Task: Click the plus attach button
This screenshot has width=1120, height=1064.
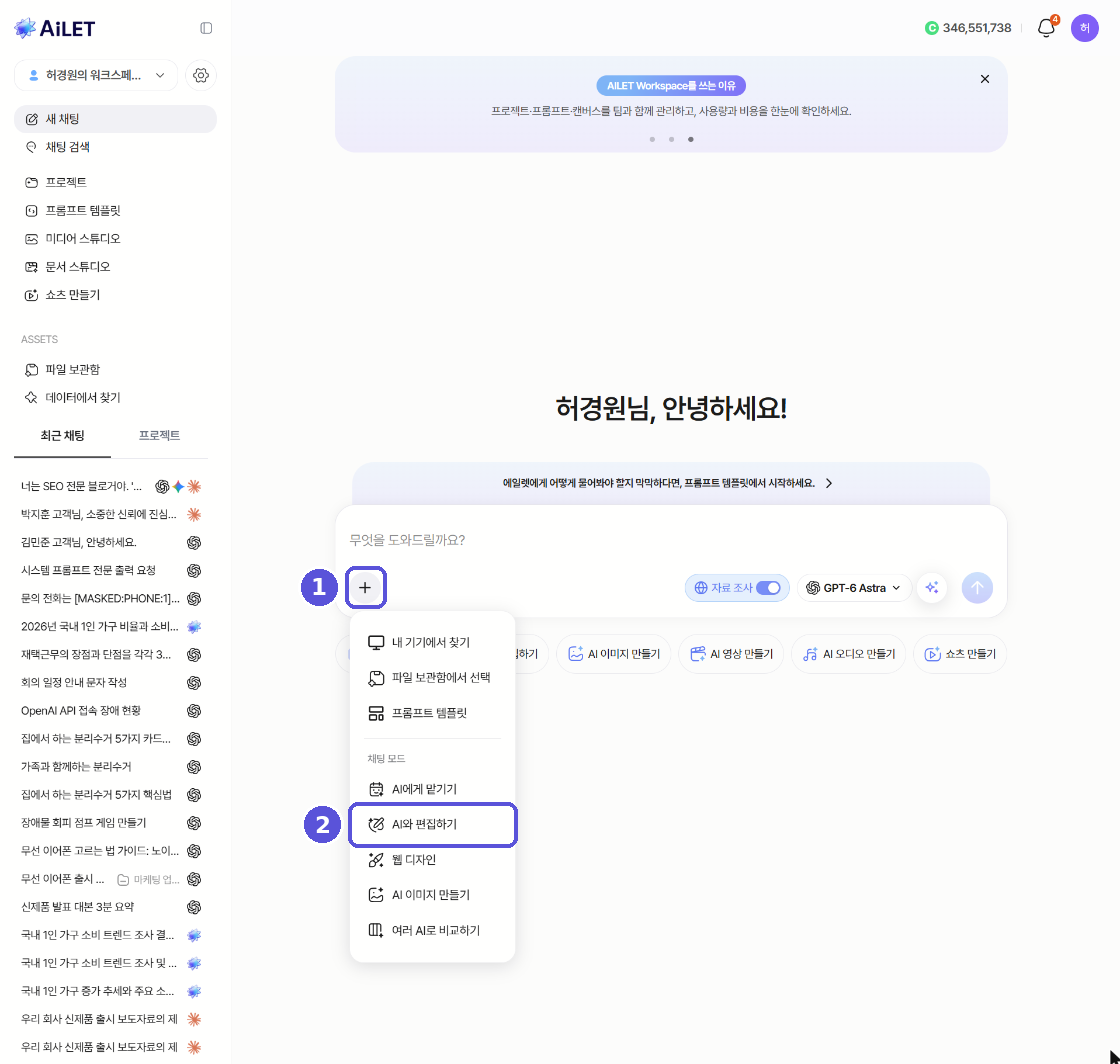Action: (365, 587)
